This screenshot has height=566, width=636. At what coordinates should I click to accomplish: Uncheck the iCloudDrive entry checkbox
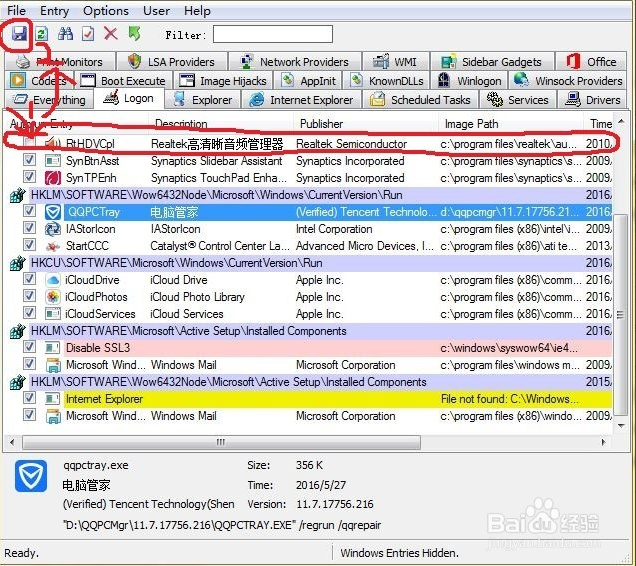(29, 279)
